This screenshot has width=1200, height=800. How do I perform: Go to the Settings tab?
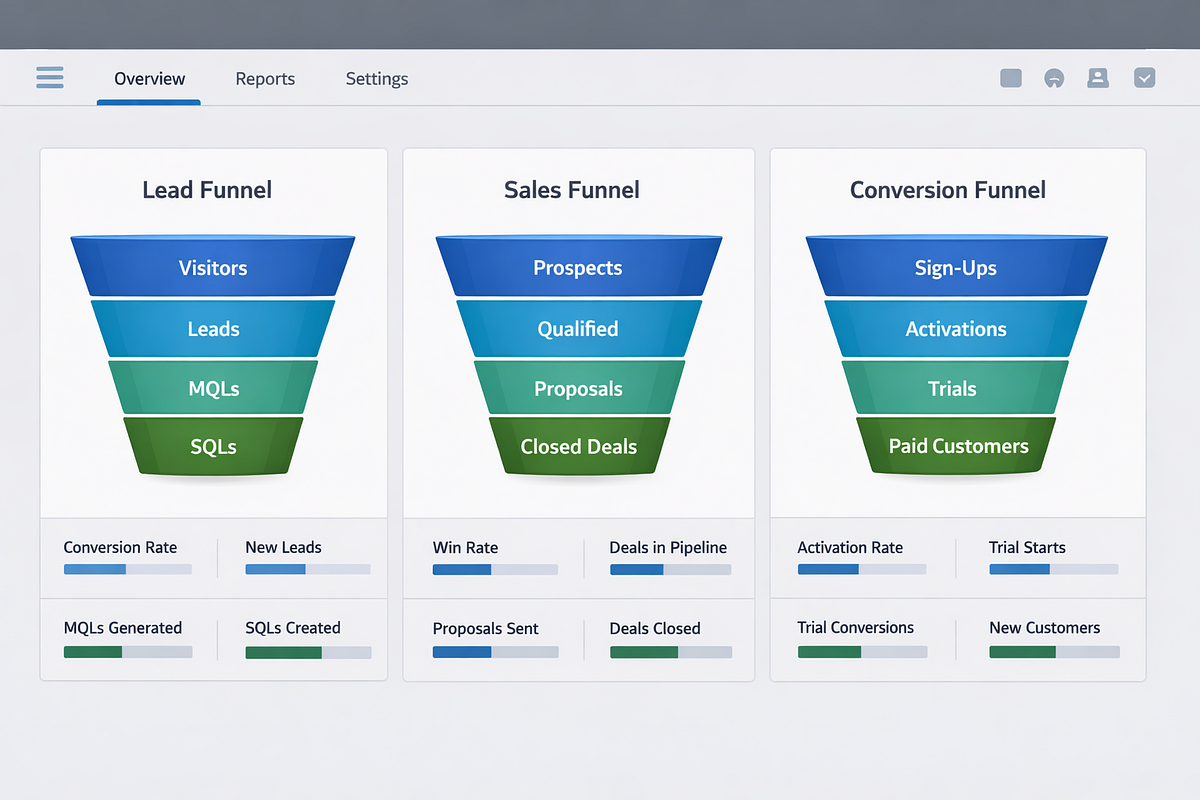coord(377,79)
